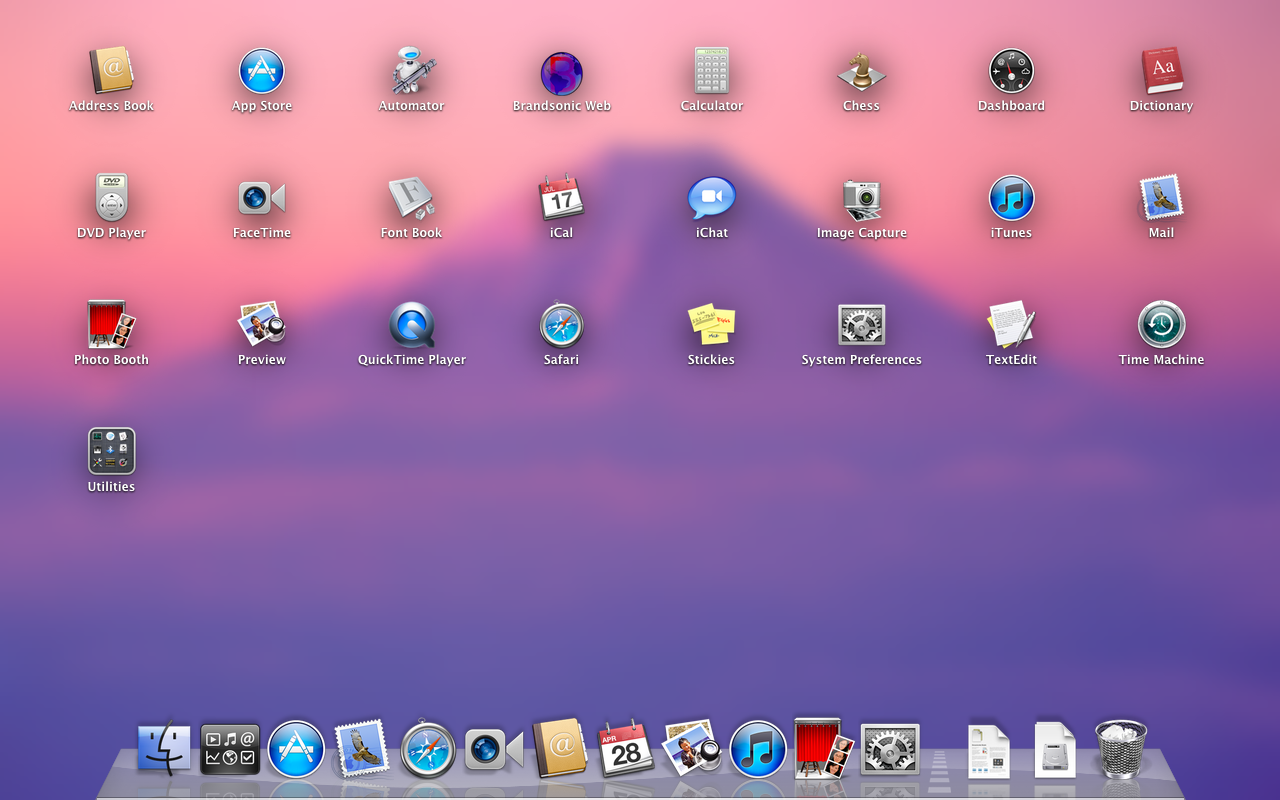The width and height of the screenshot is (1280, 800).
Task: Open System Preferences in the Launchpad grid
Action: 861,325
